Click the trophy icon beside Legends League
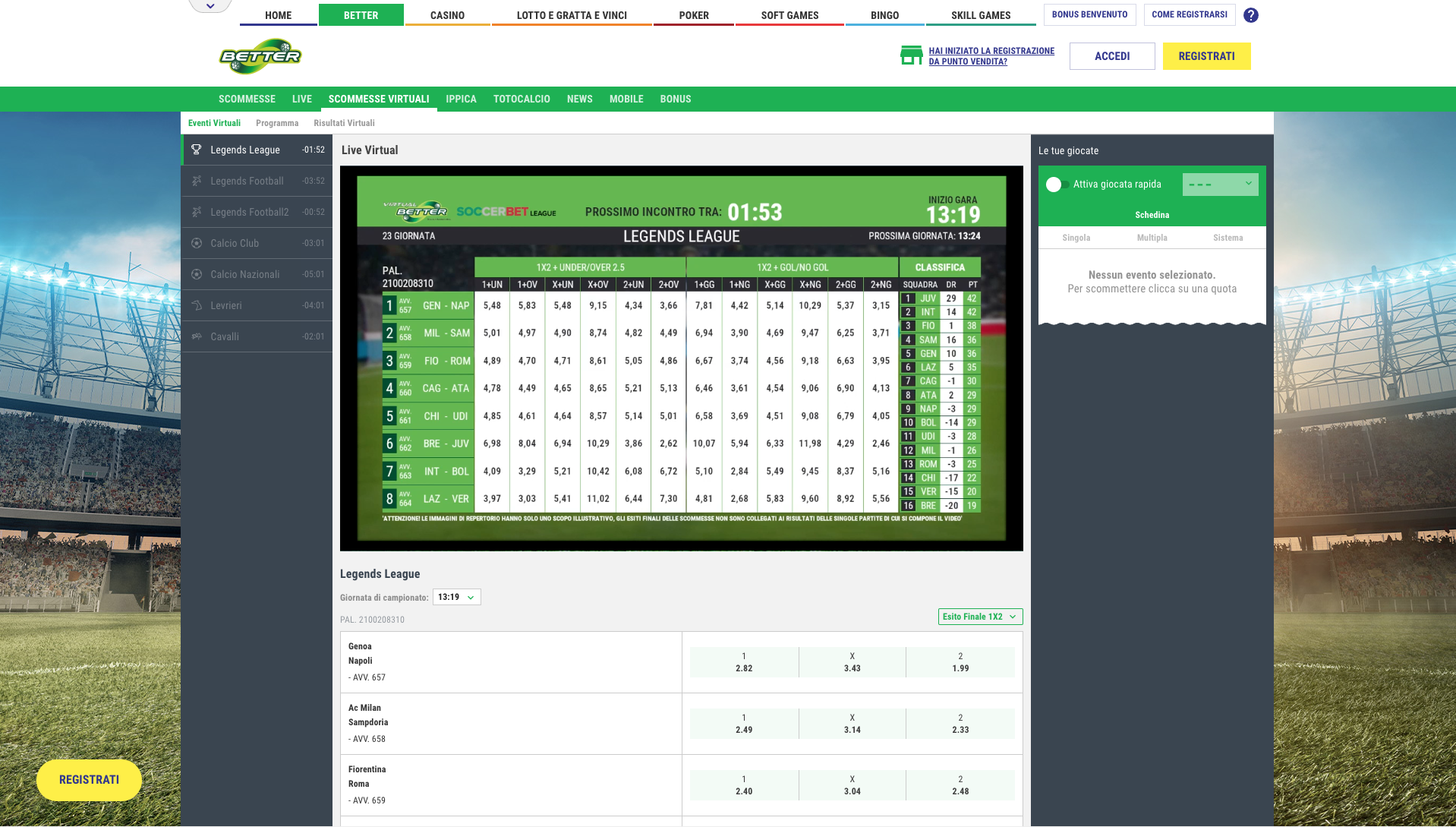Image resolution: width=1456 pixels, height=827 pixels. click(x=197, y=150)
